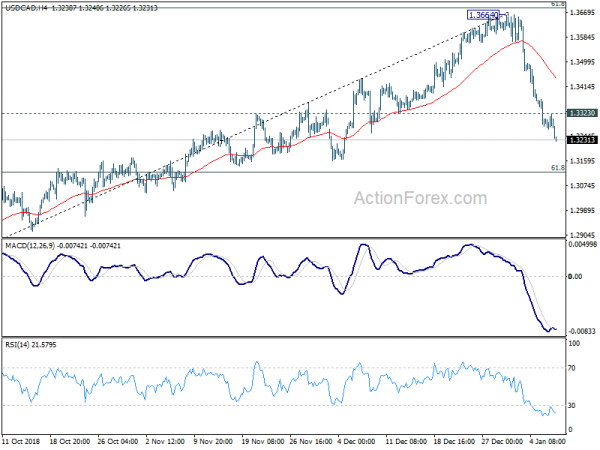Click the RSI 30 level scale mark

[x=571, y=405]
